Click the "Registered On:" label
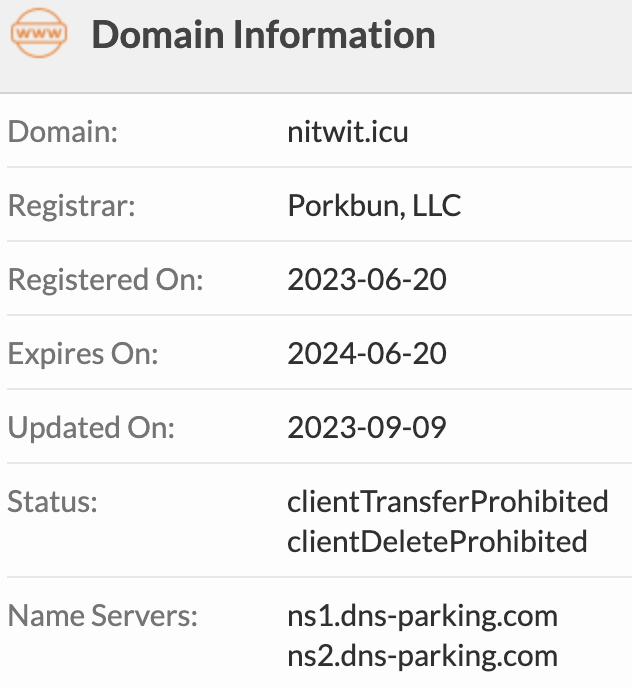Image resolution: width=632 pixels, height=688 pixels. point(105,280)
